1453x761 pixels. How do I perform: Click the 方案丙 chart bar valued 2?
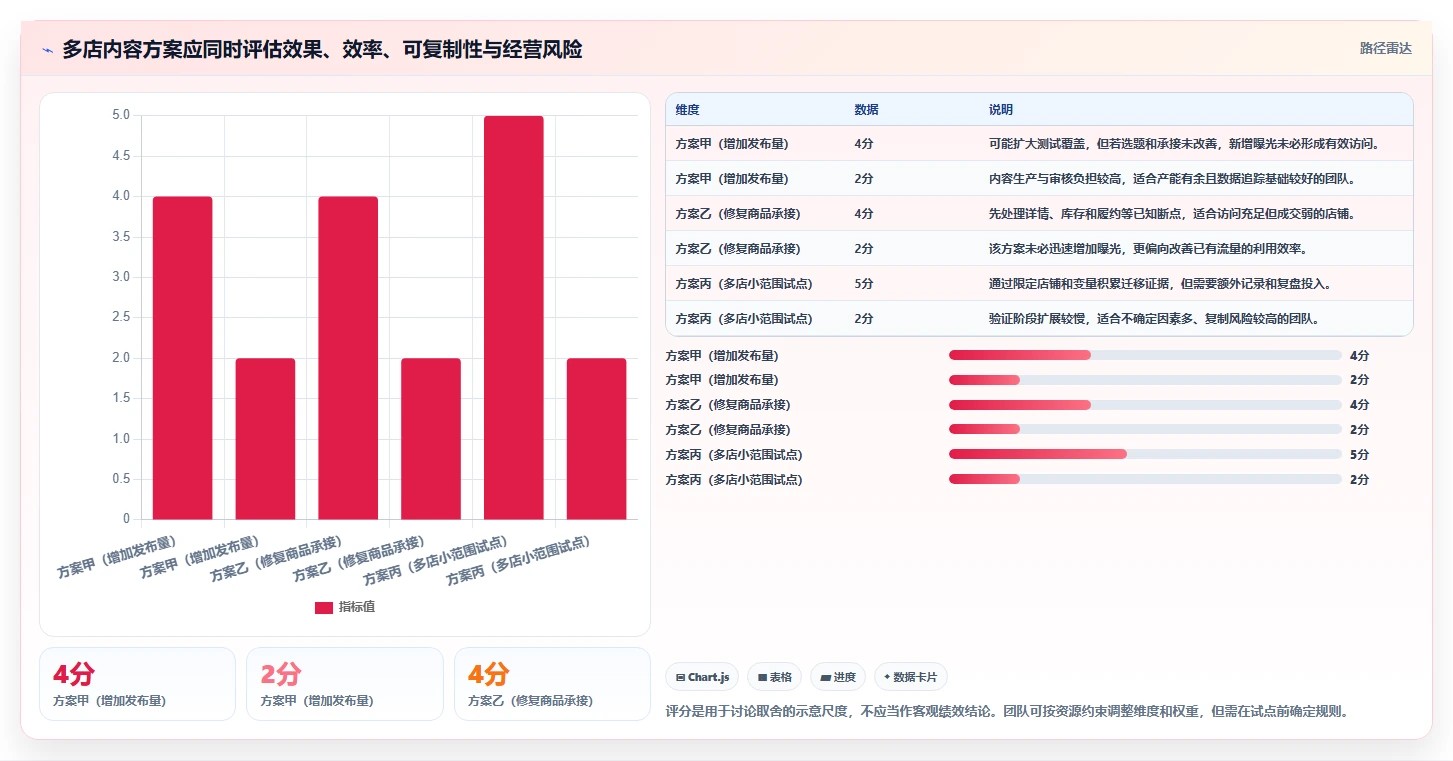(597, 438)
